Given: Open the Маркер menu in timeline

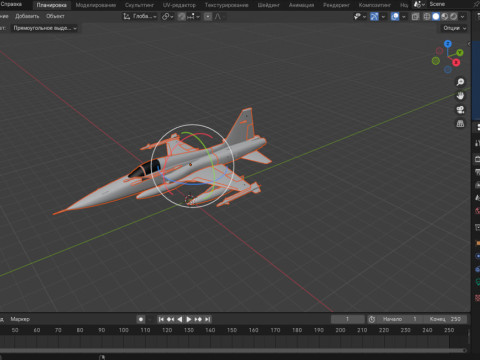Looking at the screenshot, I should [20, 319].
